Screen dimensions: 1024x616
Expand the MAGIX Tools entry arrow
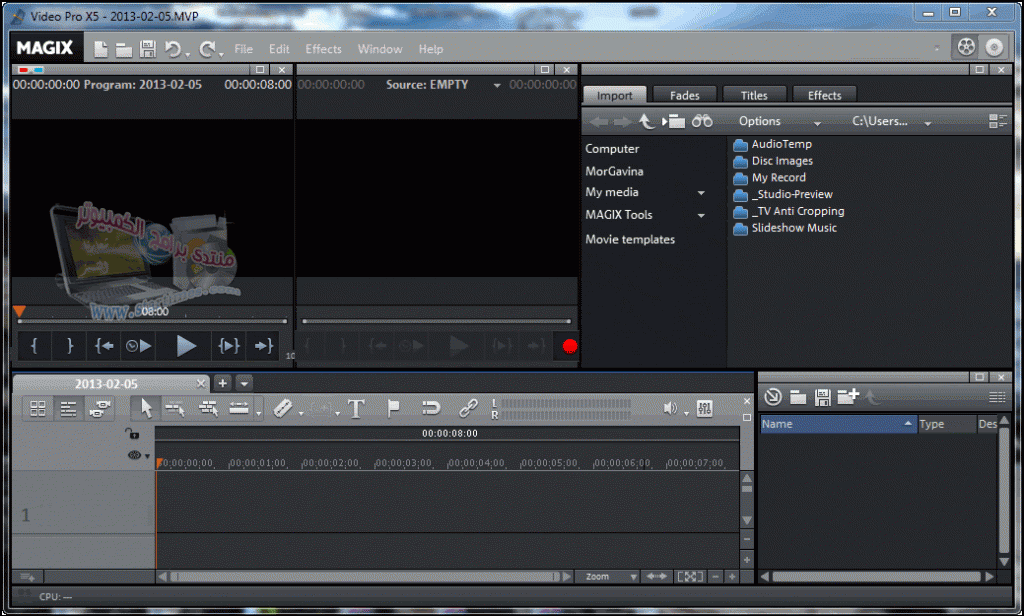coord(701,216)
